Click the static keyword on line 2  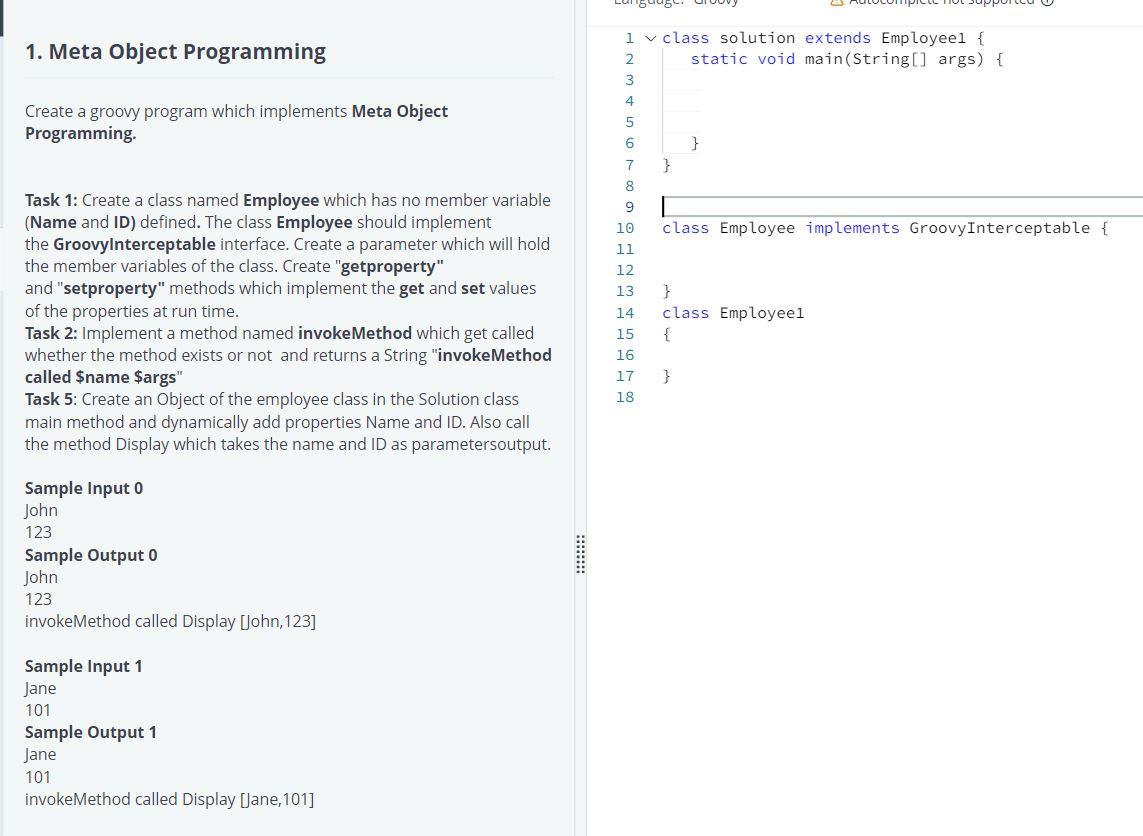pyautogui.click(x=719, y=59)
